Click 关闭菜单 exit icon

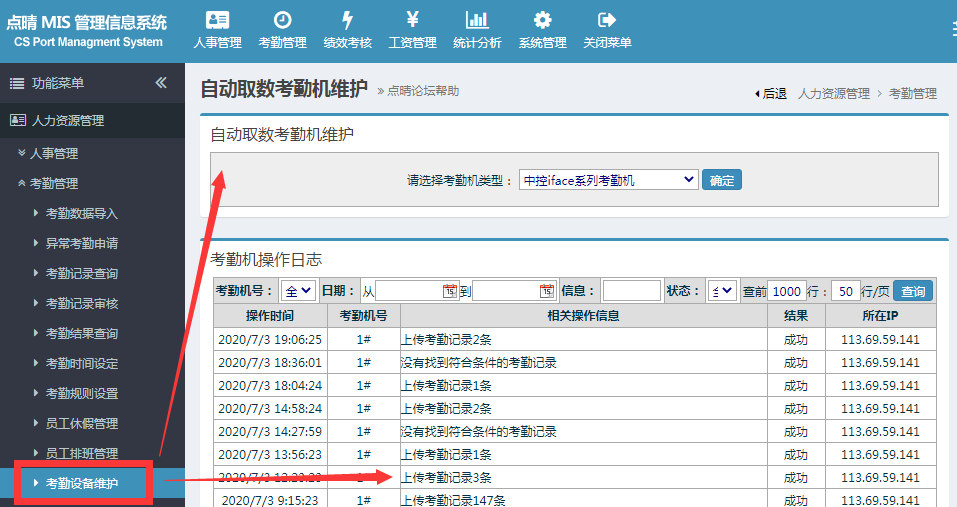(x=607, y=20)
